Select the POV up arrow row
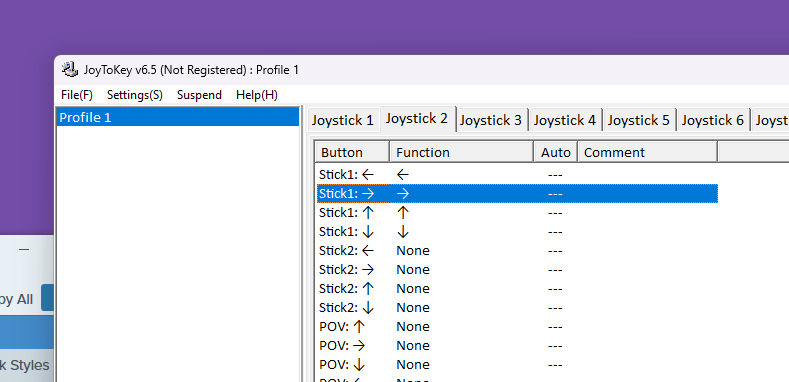This screenshot has height=382, width=789. point(517,327)
